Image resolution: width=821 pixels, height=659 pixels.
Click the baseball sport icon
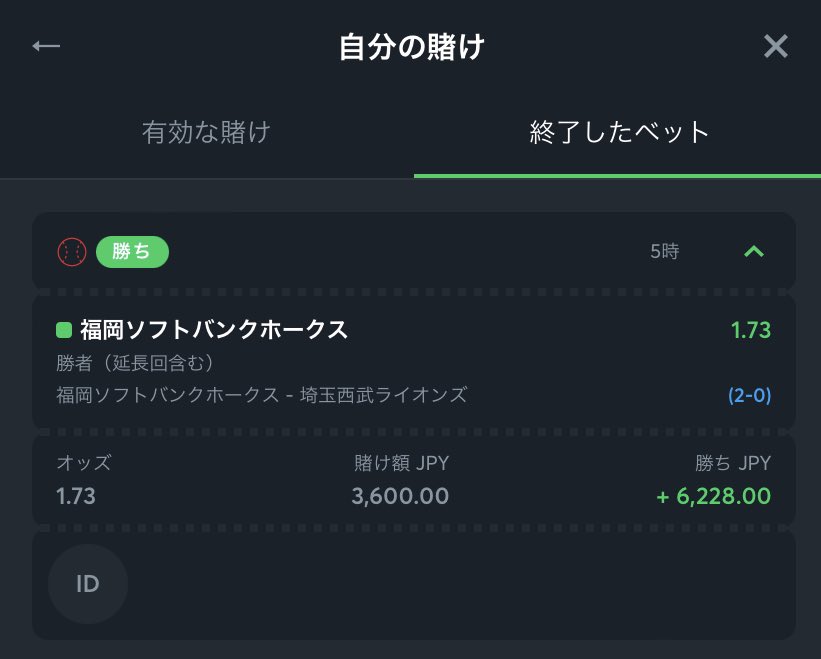click(x=72, y=252)
